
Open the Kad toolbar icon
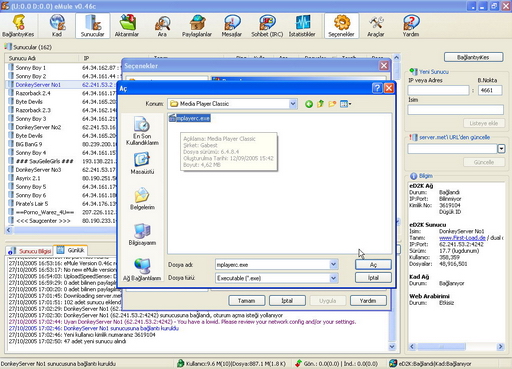pos(57,26)
